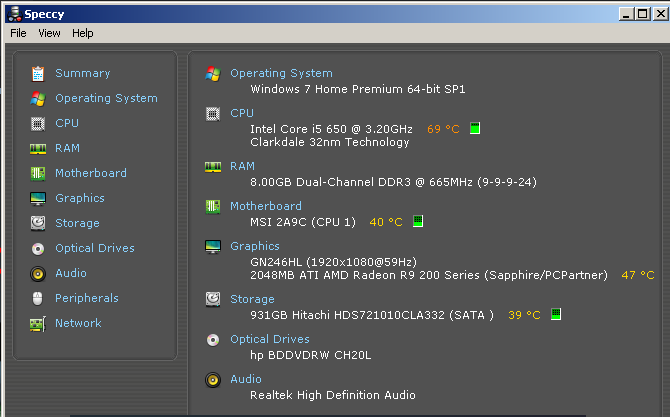Click the RAM stick icon in the main panel
Viewport: 670px width, 417px height.
tap(213, 167)
